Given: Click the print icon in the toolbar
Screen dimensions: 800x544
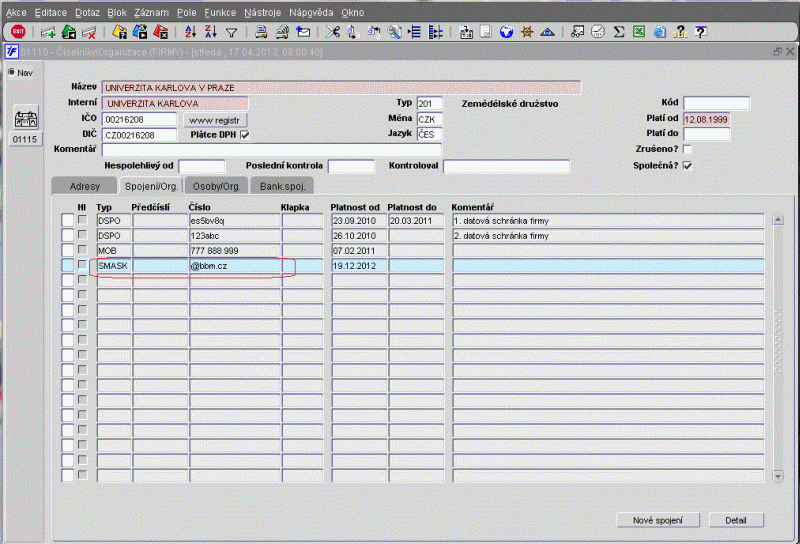Looking at the screenshot, I should tap(261, 32).
